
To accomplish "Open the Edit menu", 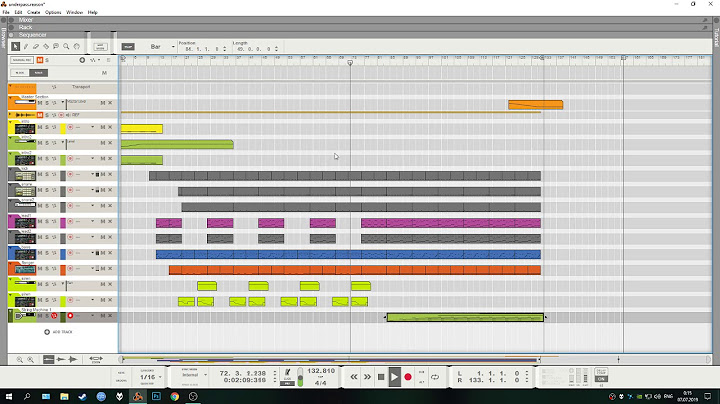I will (18, 12).
